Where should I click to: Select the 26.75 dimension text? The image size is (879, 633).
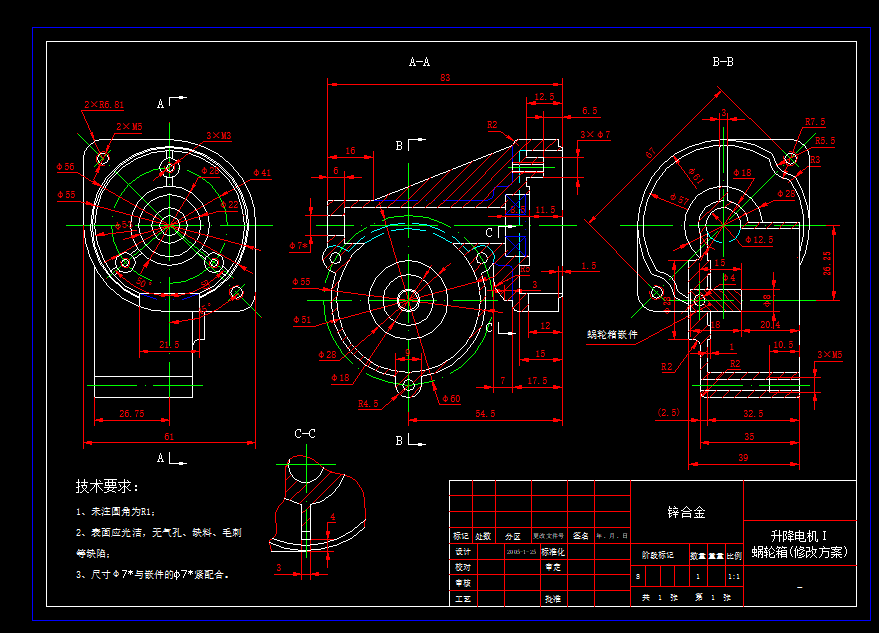[x=132, y=414]
